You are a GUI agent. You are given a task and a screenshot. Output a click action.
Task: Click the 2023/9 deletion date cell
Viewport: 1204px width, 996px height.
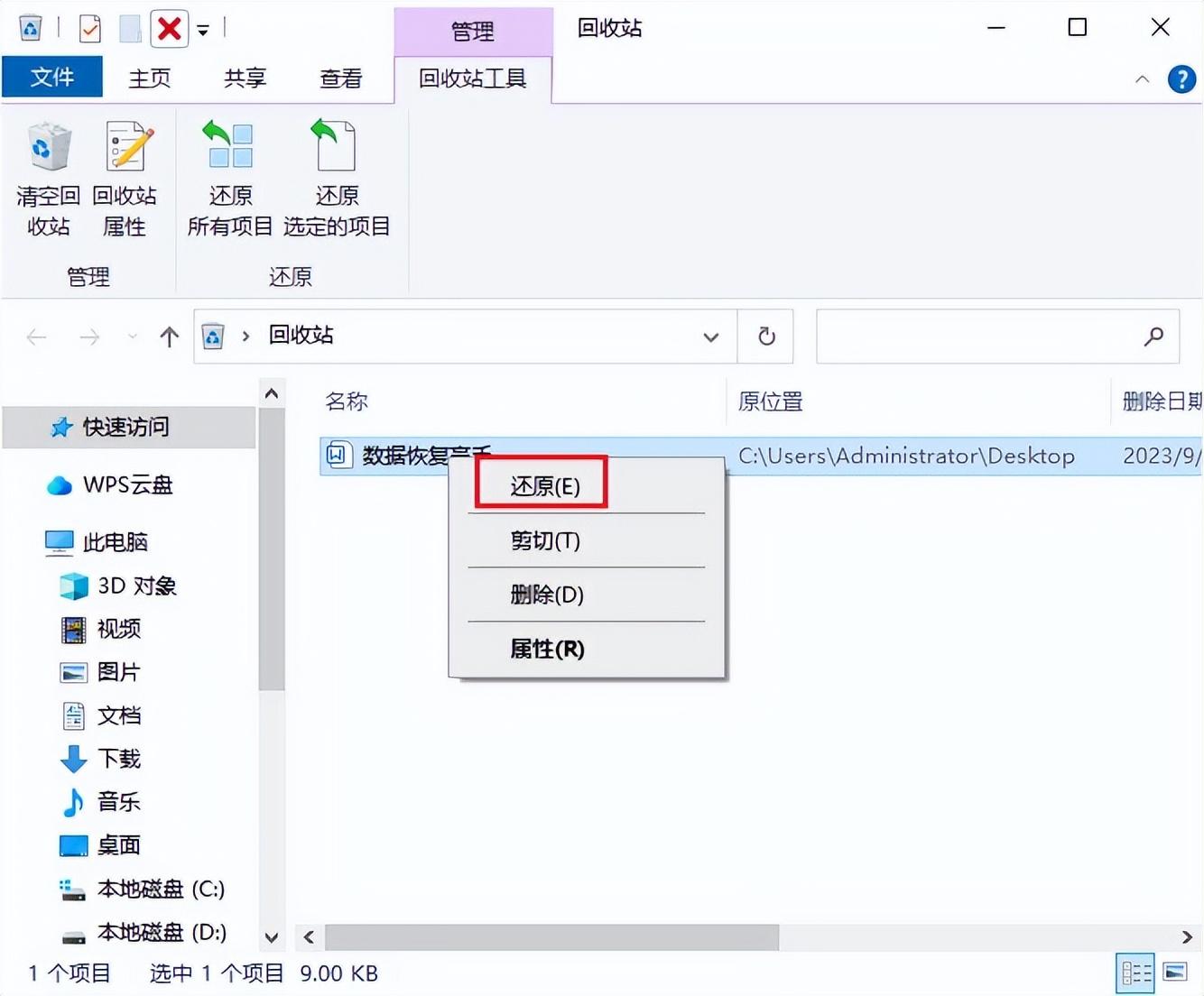pyautogui.click(x=1162, y=456)
